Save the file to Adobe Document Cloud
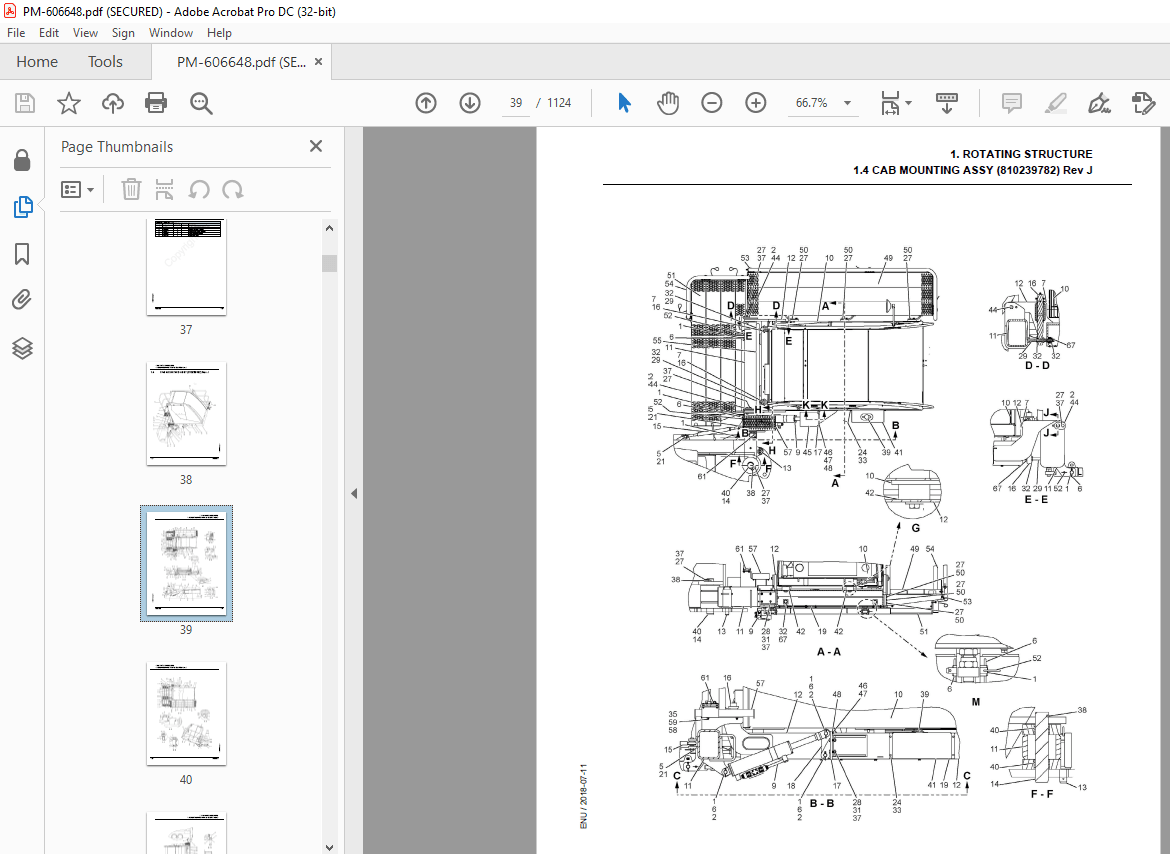1170x854 pixels. pyautogui.click(x=112, y=103)
